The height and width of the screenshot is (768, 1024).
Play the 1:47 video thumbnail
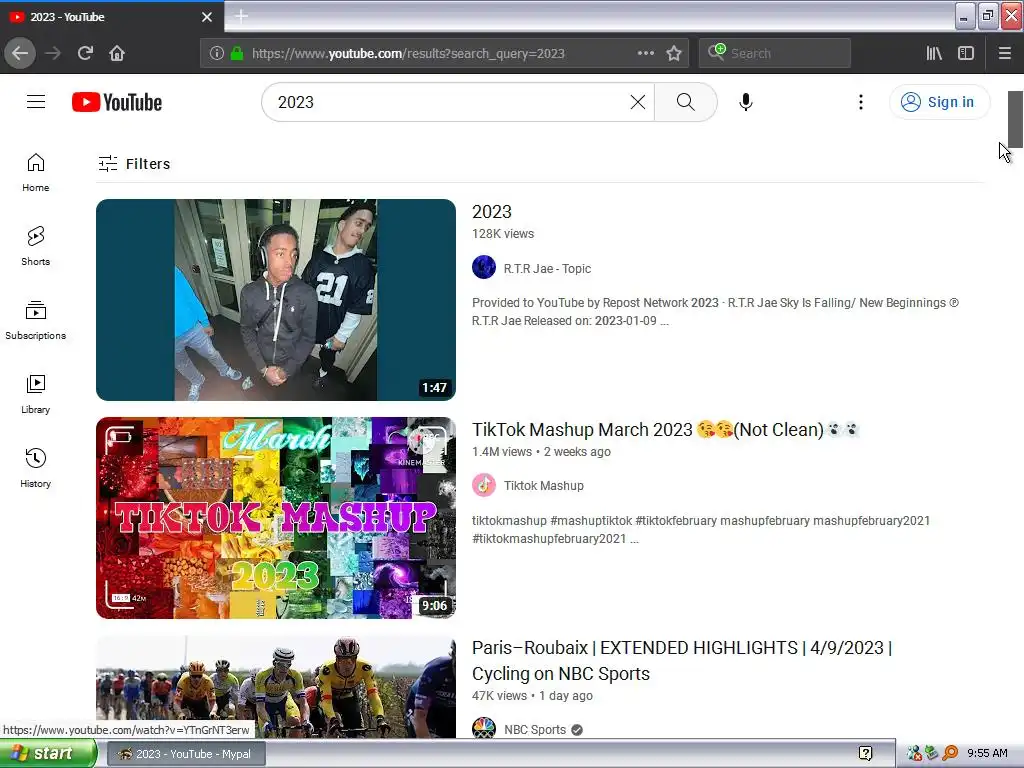[276, 300]
